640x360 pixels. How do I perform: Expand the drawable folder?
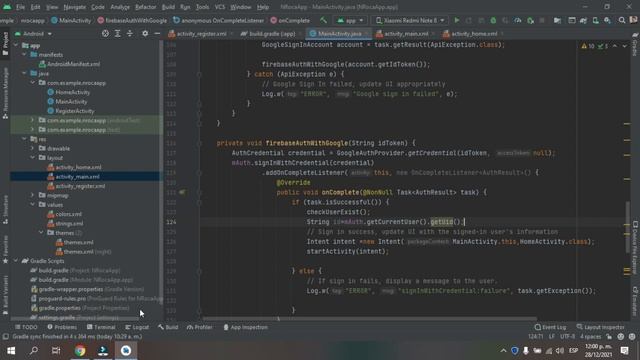click(33, 148)
